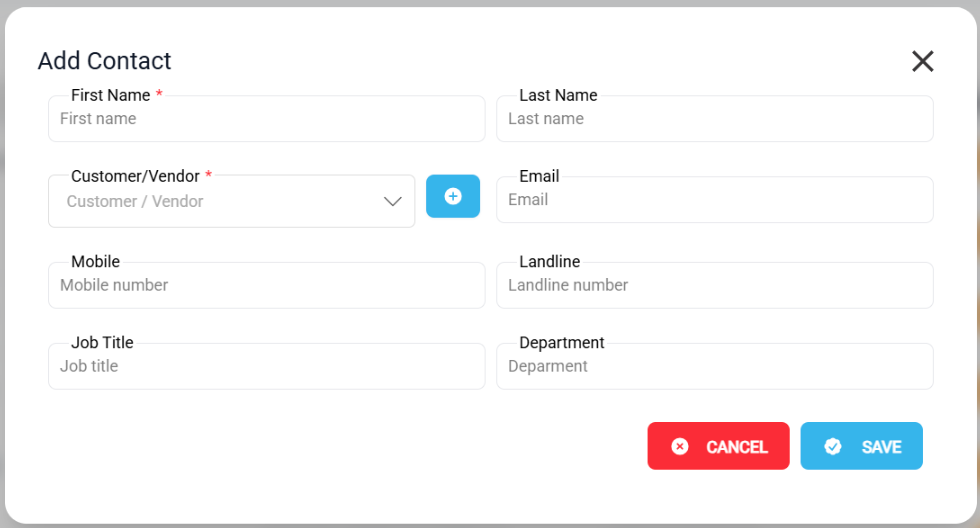
Task: Click the Job Title label text
Action: click(102, 343)
